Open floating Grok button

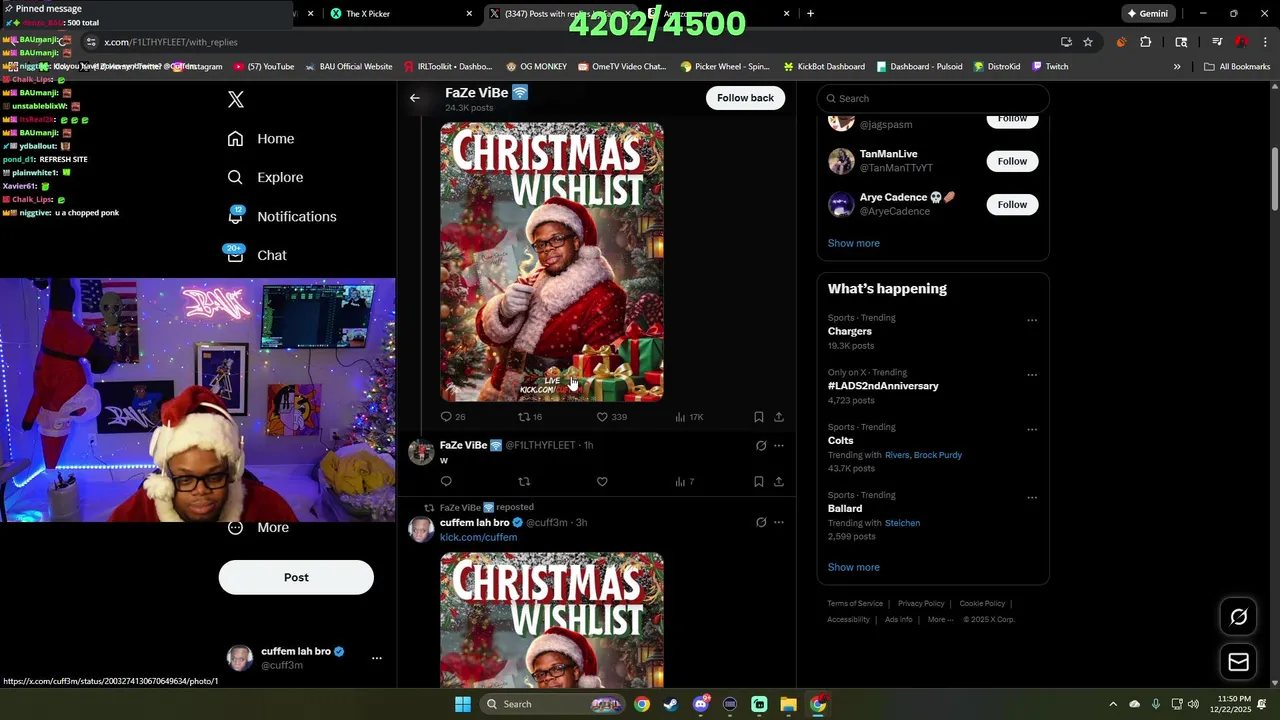(1238, 617)
